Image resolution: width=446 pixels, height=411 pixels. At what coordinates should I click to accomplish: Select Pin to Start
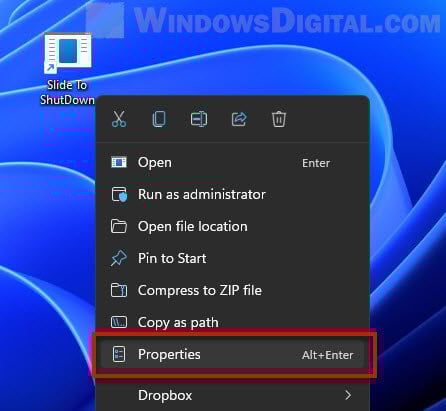pyautogui.click(x=232, y=258)
